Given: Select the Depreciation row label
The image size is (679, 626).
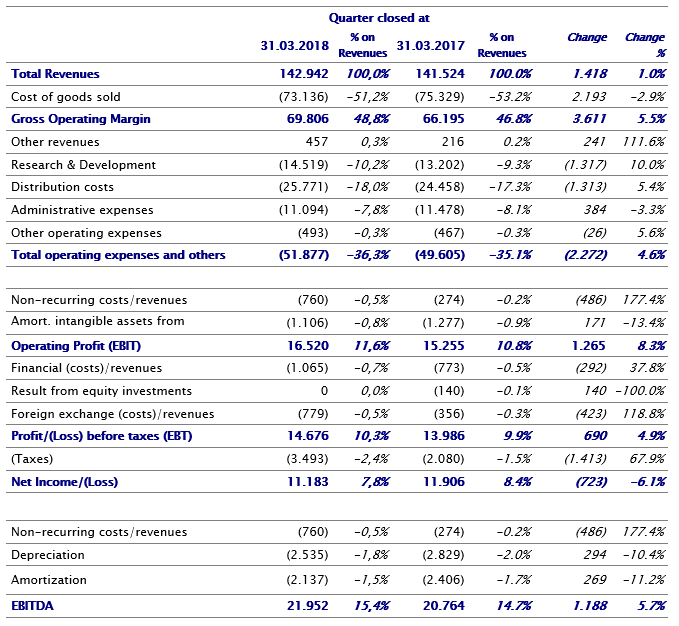Looking at the screenshot, I should coord(47,555).
